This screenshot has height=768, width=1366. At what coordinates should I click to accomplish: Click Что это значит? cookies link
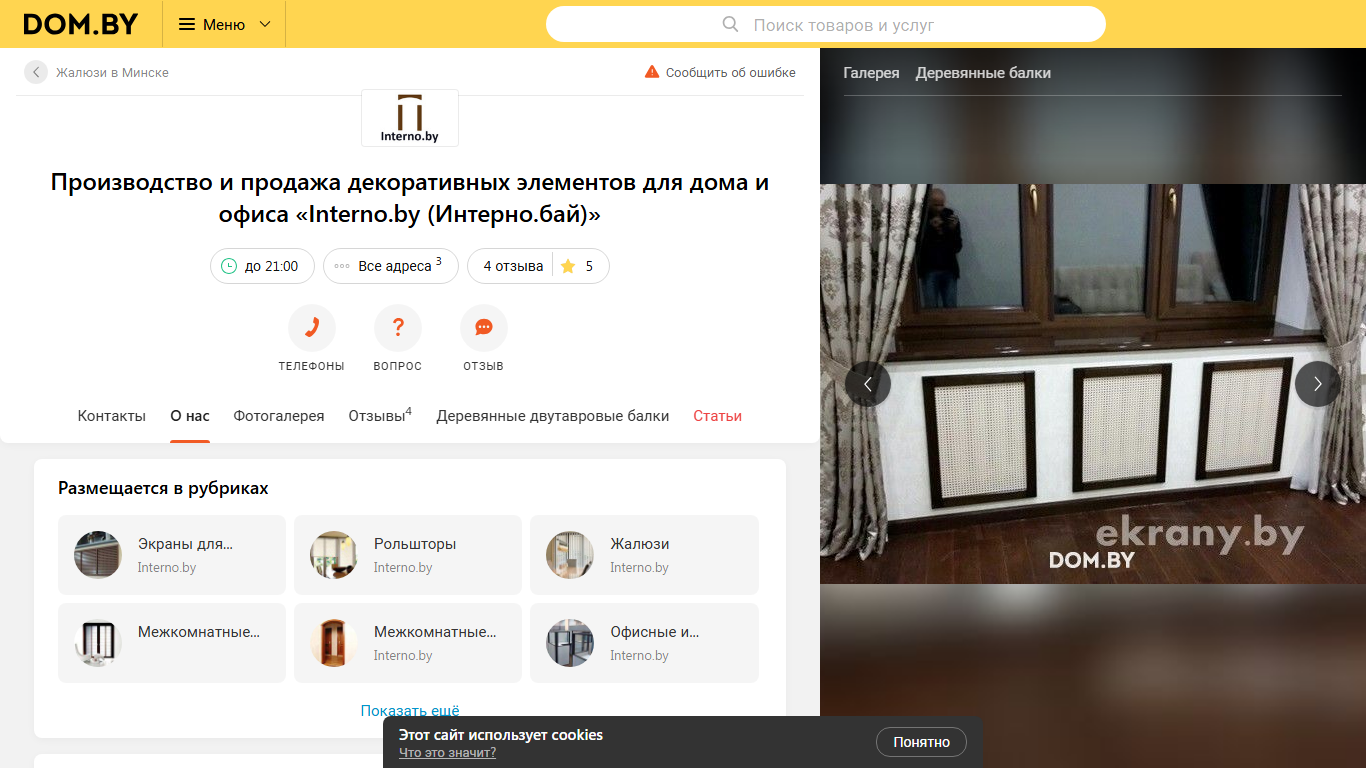(447, 753)
